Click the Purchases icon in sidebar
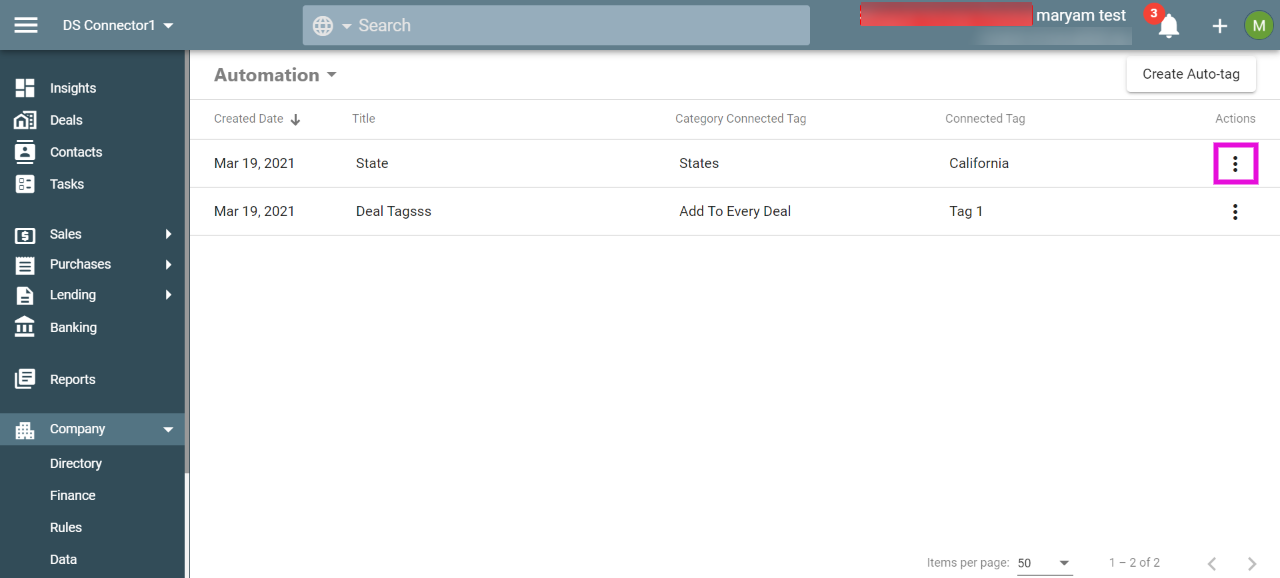This screenshot has width=1280, height=578. (25, 265)
